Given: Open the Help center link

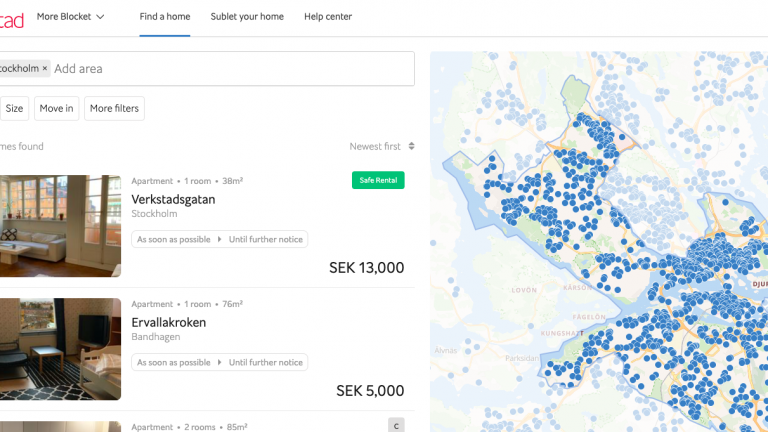Looking at the screenshot, I should (328, 17).
